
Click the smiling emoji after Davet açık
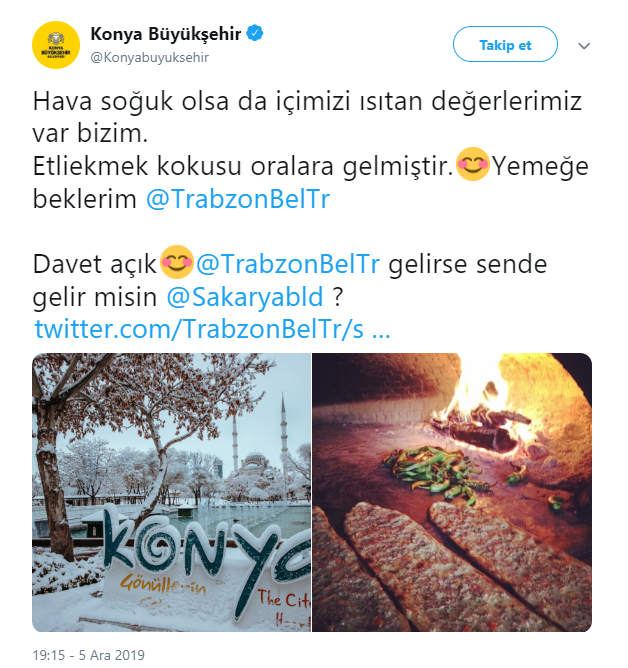[177, 262]
